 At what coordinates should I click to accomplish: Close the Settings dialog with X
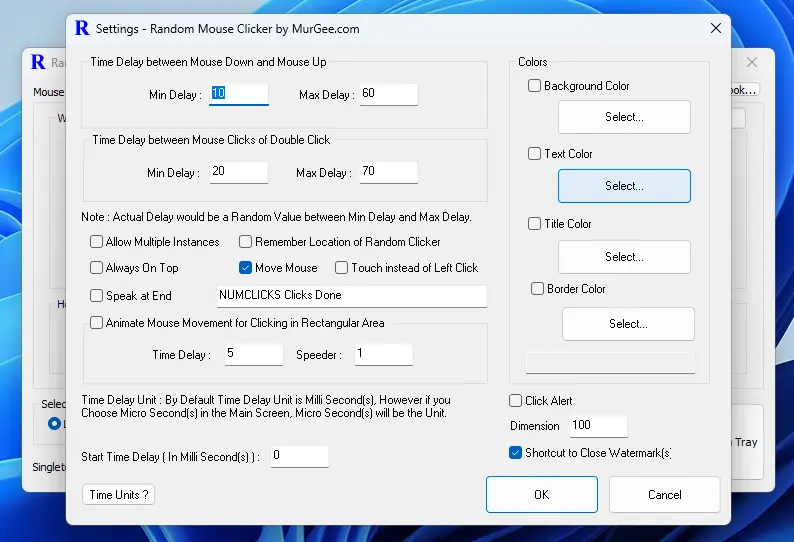pyautogui.click(x=716, y=28)
